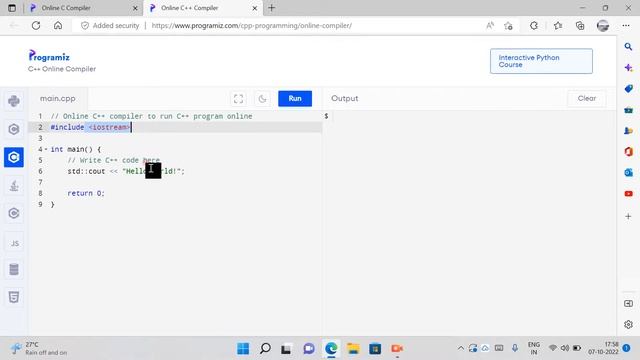Open the Favorites list icon

pyautogui.click(x=558, y=26)
